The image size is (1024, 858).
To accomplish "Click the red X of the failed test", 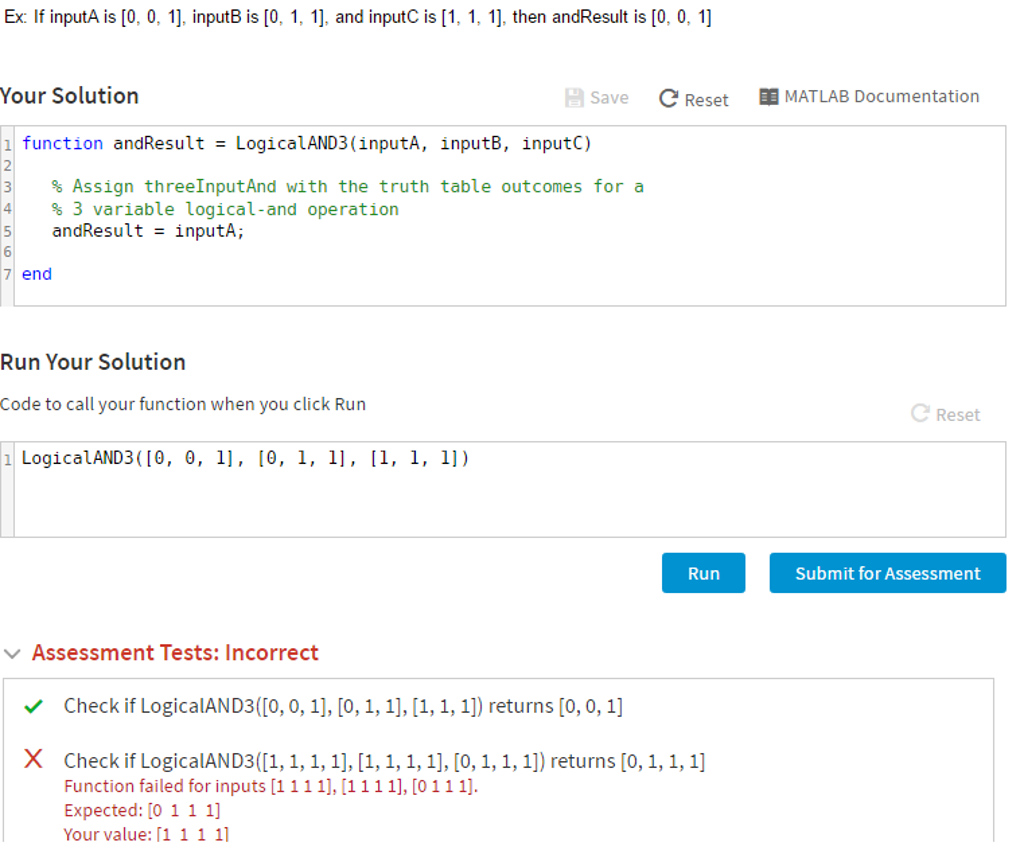I will pyautogui.click(x=33, y=760).
